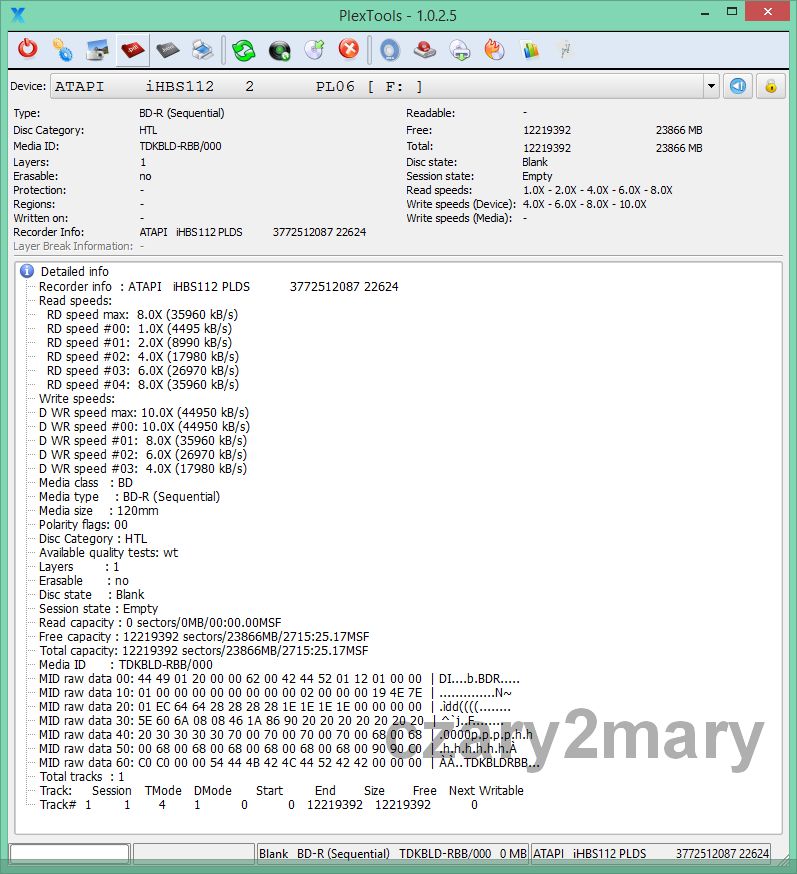This screenshot has width=797, height=874.
Task: Click the BD-R (Sequential) Type value
Action: pos(182,113)
